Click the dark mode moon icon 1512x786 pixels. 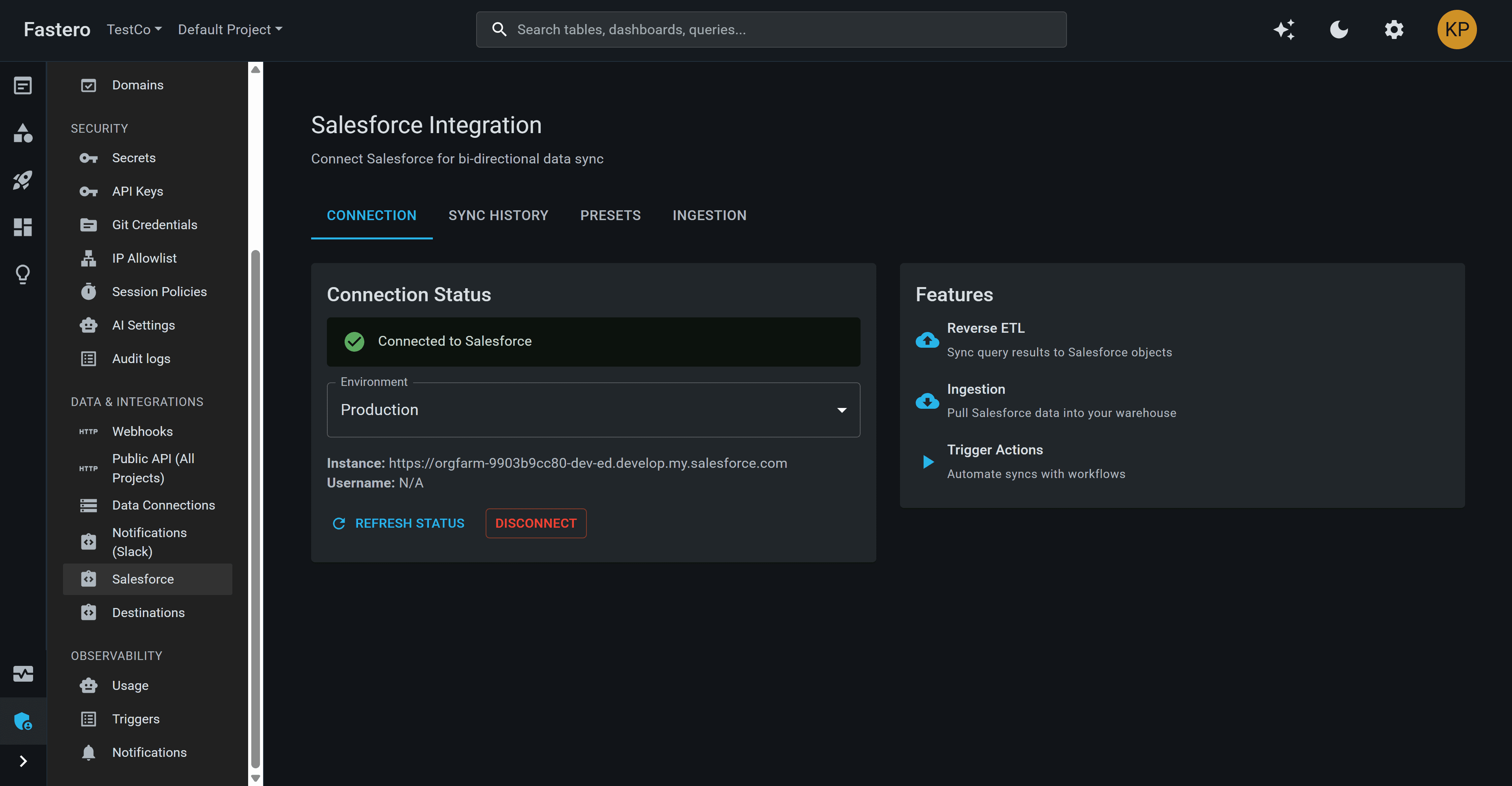click(1339, 30)
